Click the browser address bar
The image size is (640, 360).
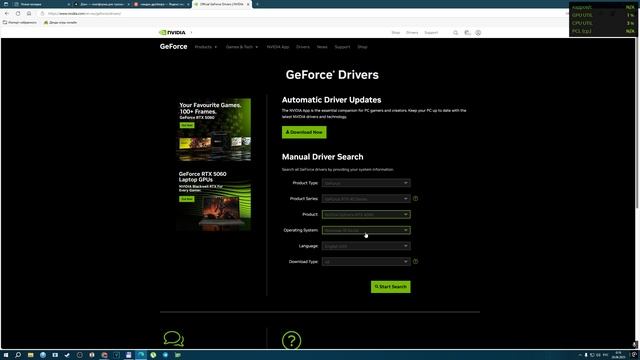click(x=302, y=13)
